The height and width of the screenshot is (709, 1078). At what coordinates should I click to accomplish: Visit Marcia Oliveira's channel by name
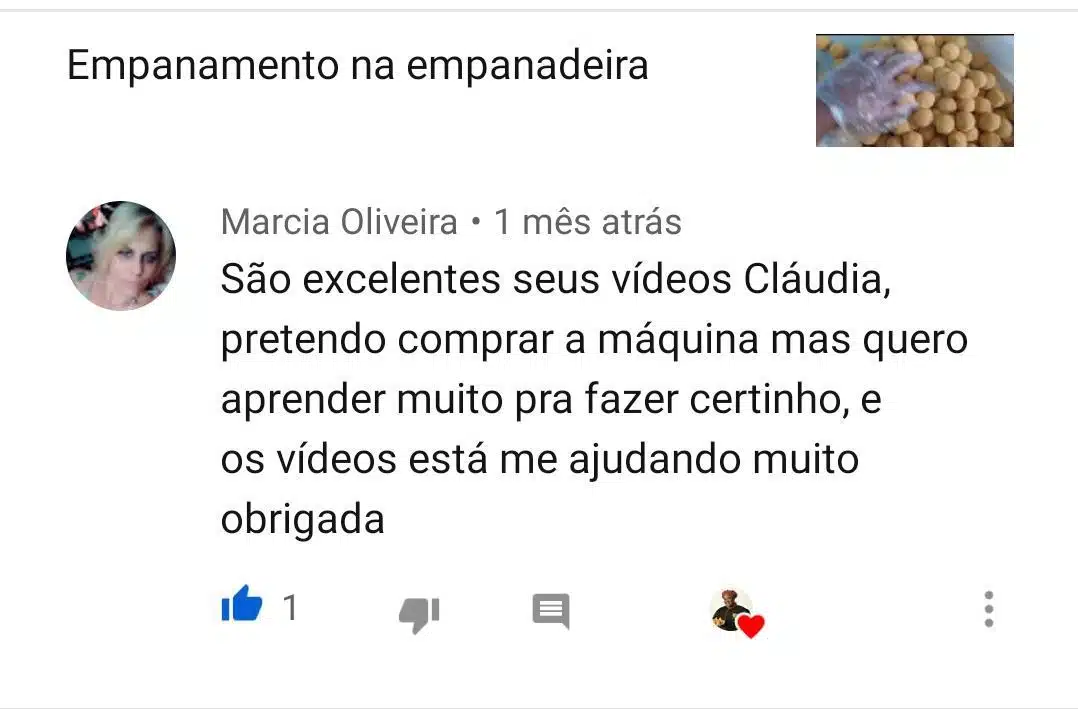pyautogui.click(x=339, y=222)
